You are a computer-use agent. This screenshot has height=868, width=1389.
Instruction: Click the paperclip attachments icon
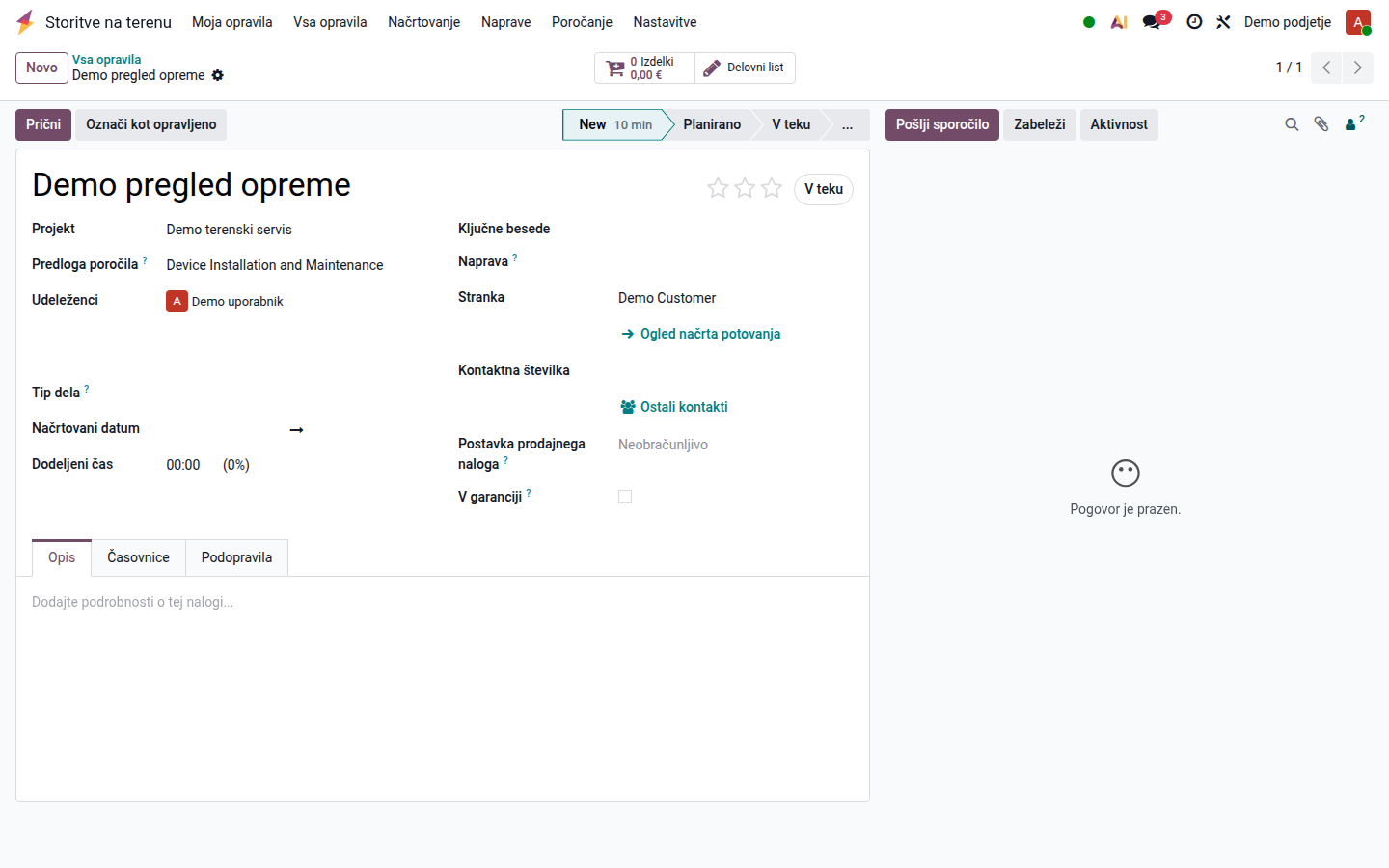[1321, 124]
